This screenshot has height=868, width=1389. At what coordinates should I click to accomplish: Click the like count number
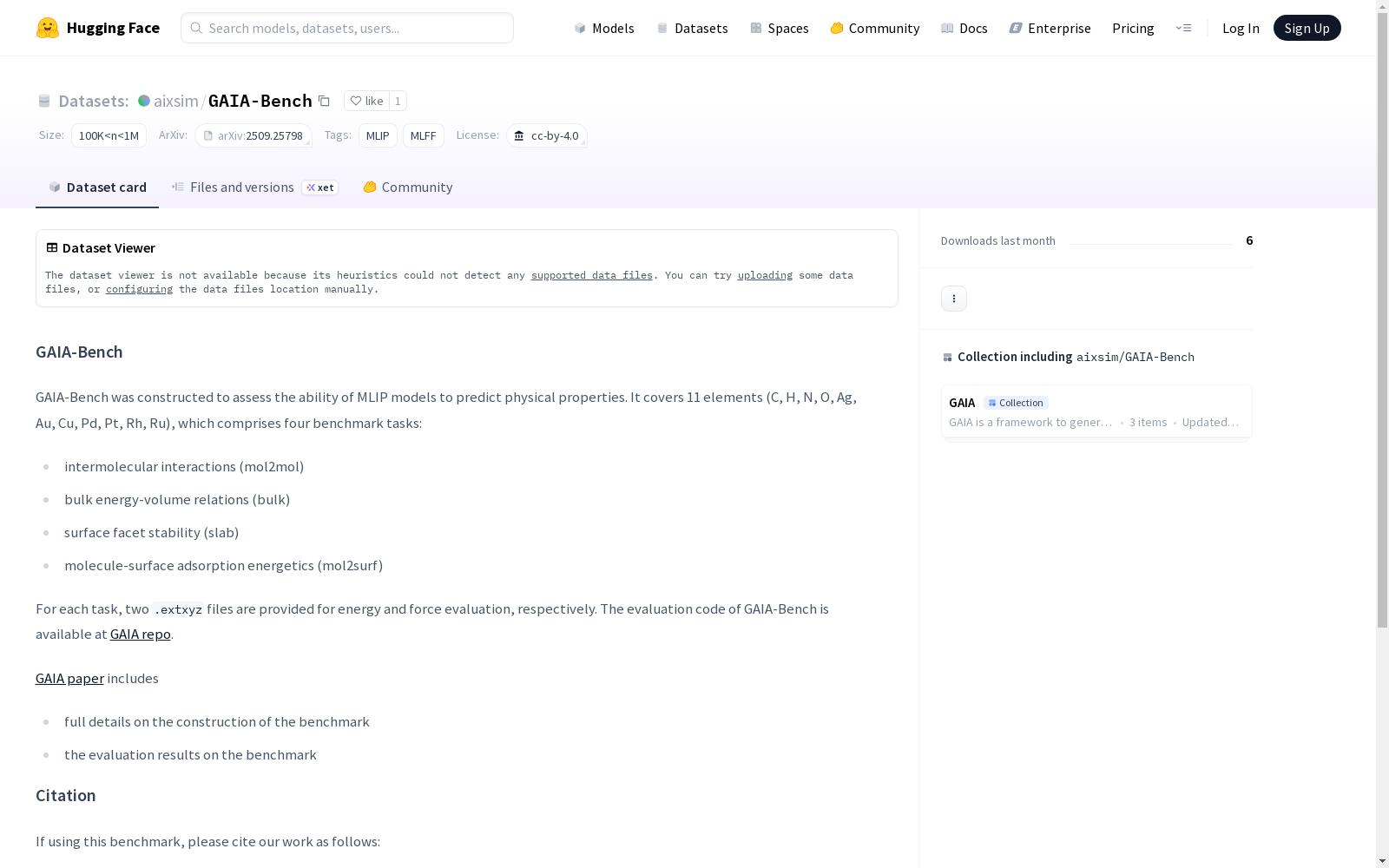click(398, 101)
